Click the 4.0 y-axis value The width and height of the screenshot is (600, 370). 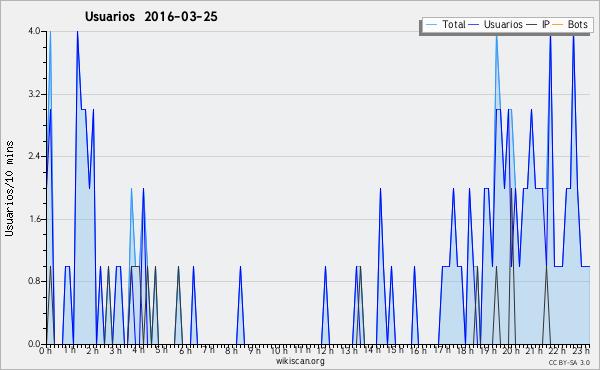34,31
